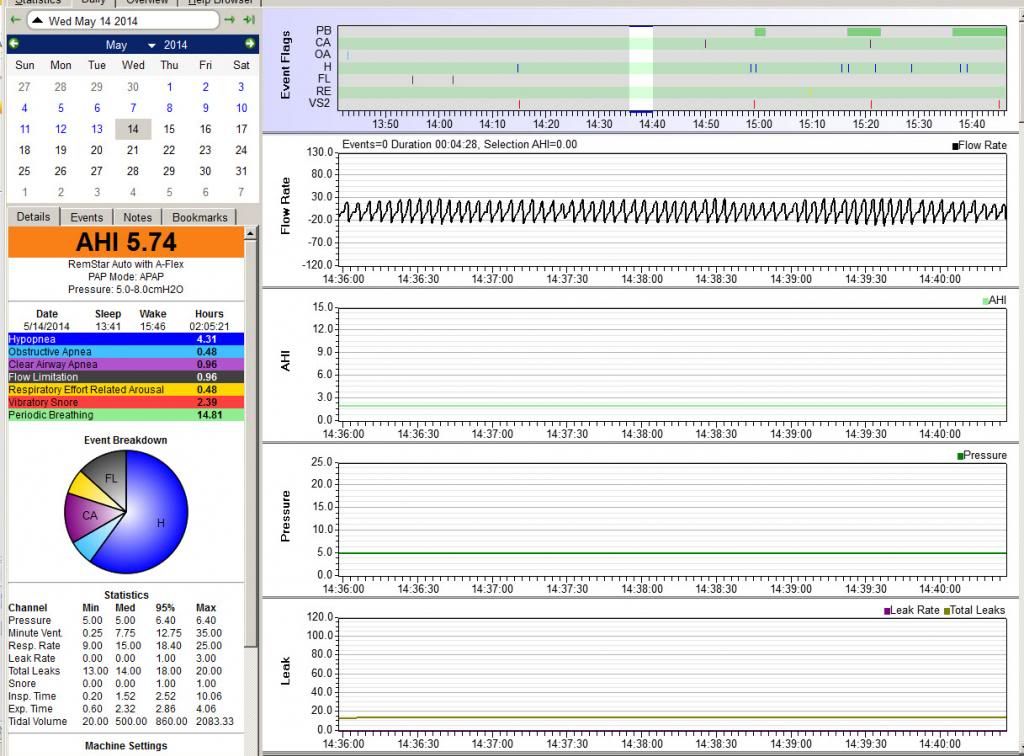Select May 21 in the calendar
Viewport: 1024px width, 756px height.
pos(133,150)
